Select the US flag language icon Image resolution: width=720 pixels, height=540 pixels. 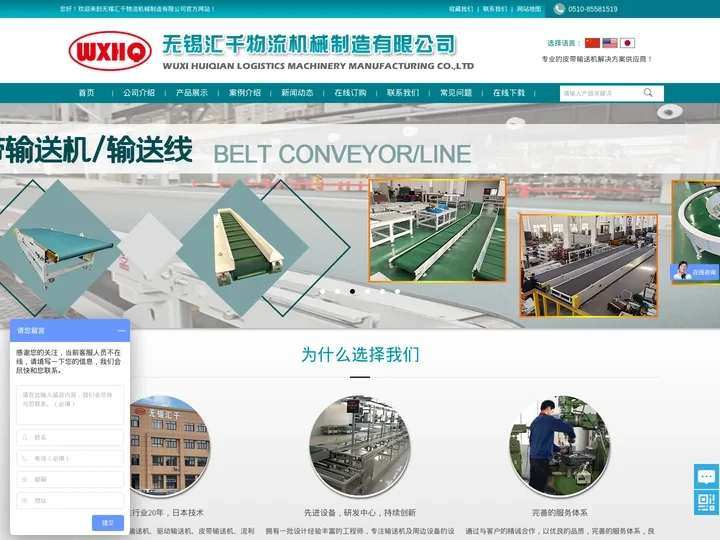(x=610, y=43)
